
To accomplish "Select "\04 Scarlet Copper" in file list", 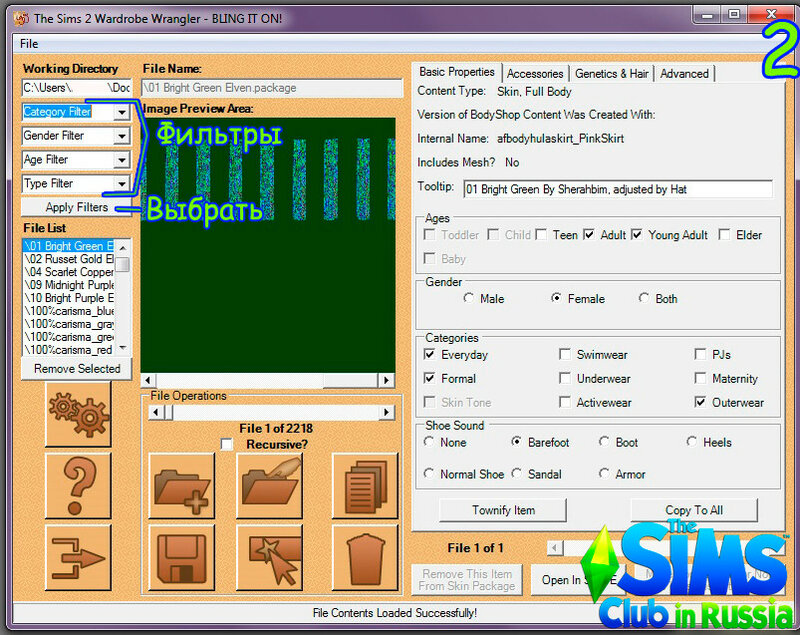I will coord(69,272).
